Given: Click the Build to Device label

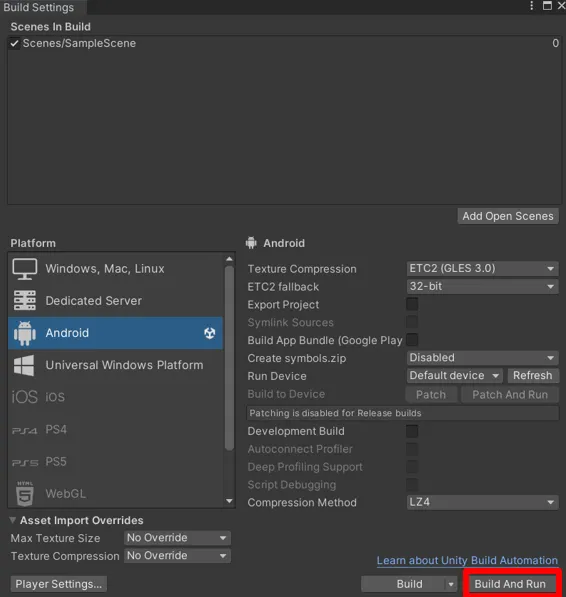Looking at the screenshot, I should (286, 394).
